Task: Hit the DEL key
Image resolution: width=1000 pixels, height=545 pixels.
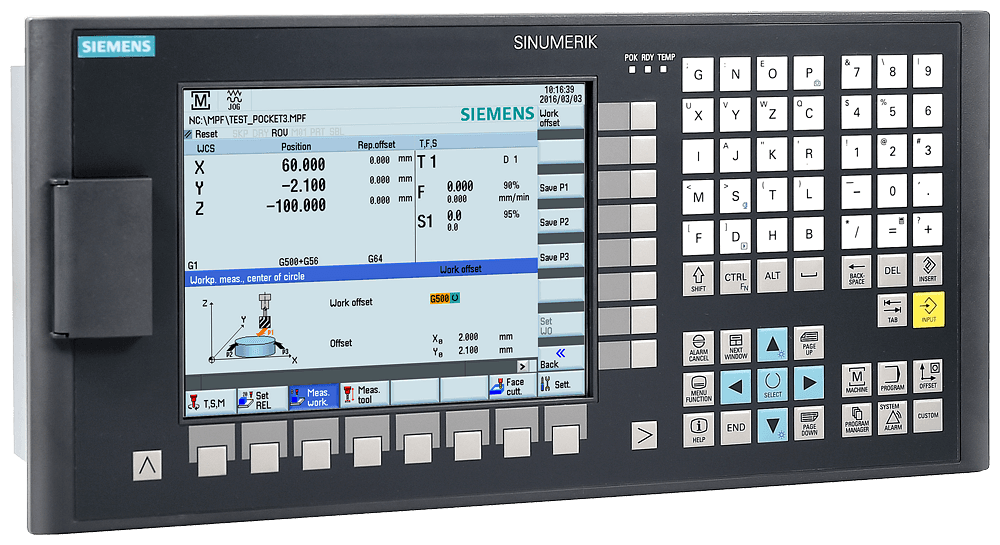Action: pyautogui.click(x=892, y=270)
